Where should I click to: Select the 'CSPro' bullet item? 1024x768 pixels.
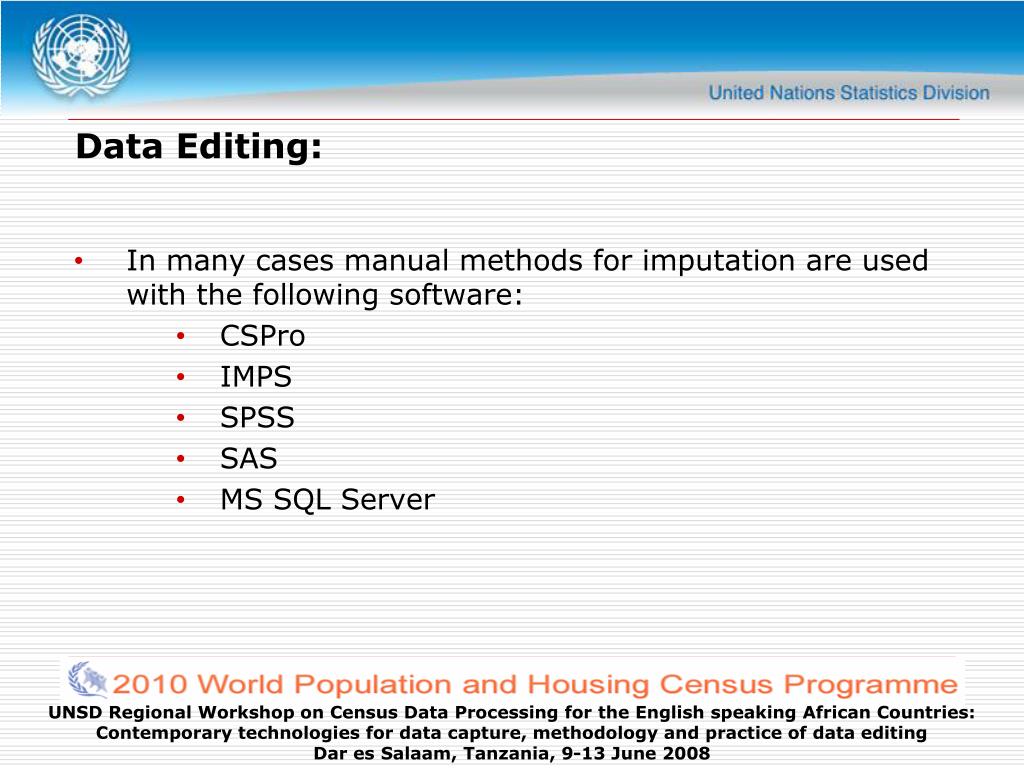263,336
